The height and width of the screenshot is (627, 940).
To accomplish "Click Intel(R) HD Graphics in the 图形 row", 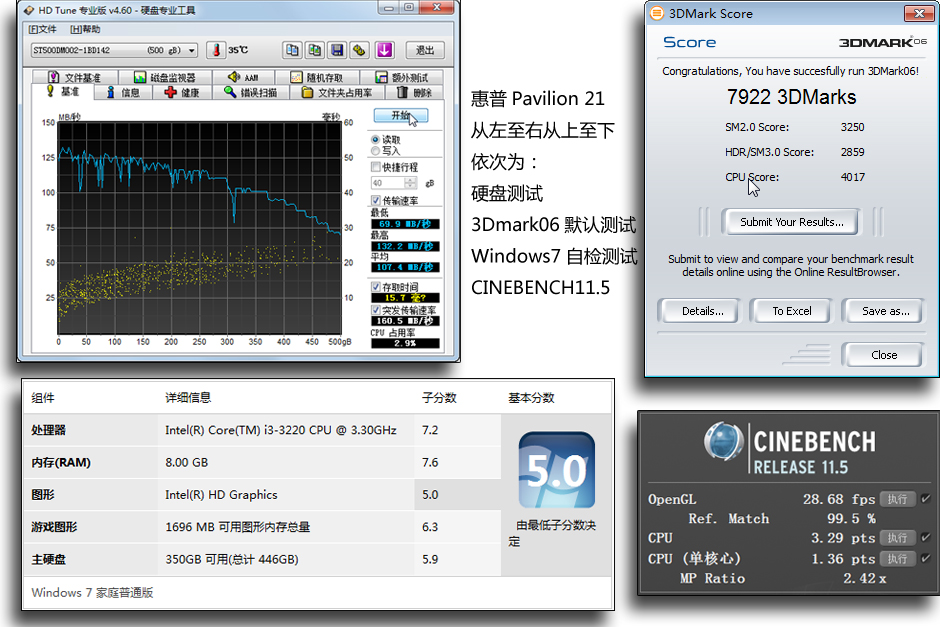I will pyautogui.click(x=221, y=495).
